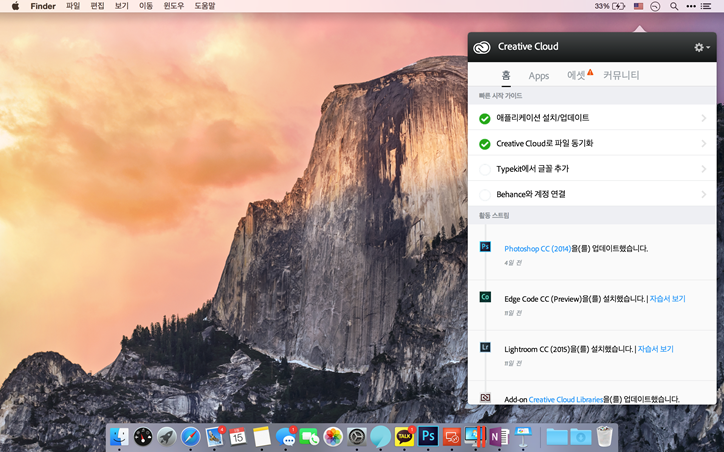Open KakaoTalk from the Dock
The image size is (724, 452).
coord(404,436)
